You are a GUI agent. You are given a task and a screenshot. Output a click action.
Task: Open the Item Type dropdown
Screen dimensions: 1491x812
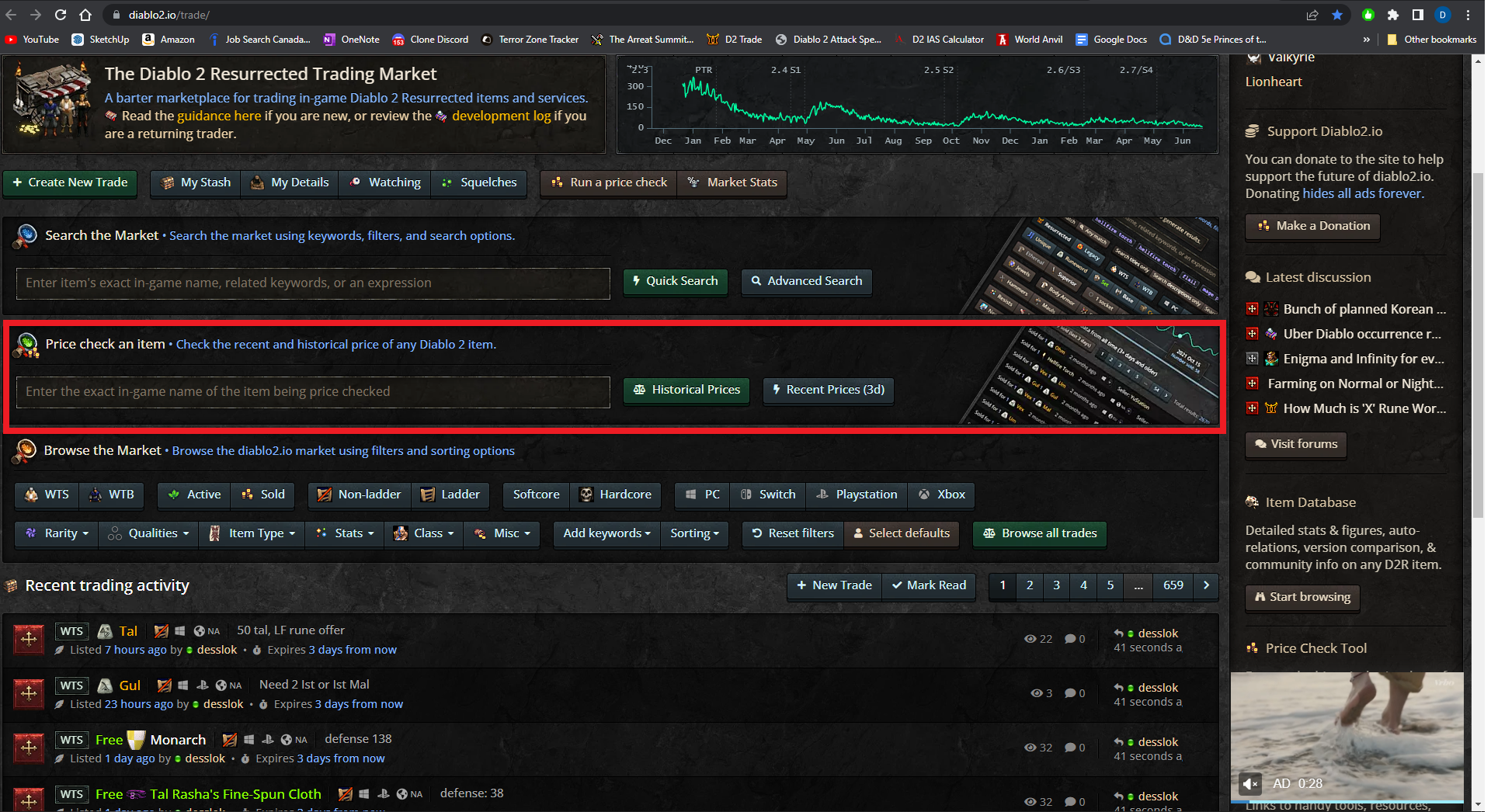coord(253,533)
